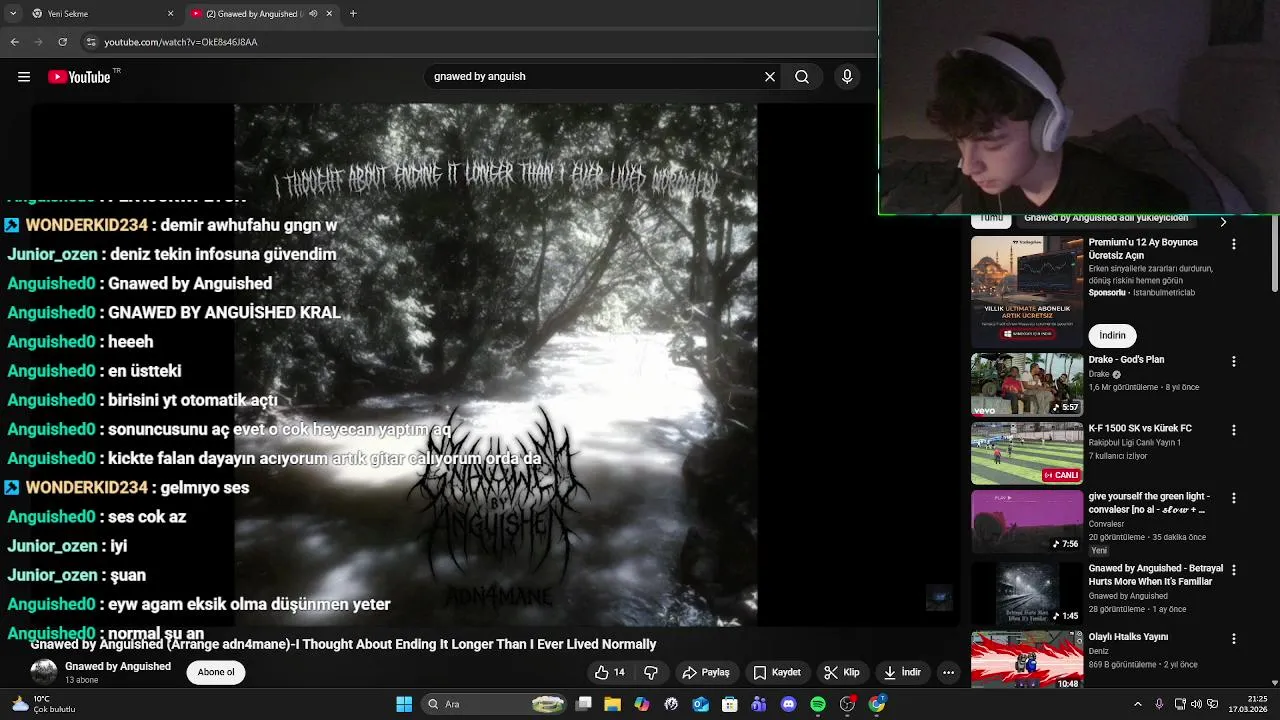Like the video with thumbs up
Image resolution: width=1280 pixels, height=720 pixels.
610,672
